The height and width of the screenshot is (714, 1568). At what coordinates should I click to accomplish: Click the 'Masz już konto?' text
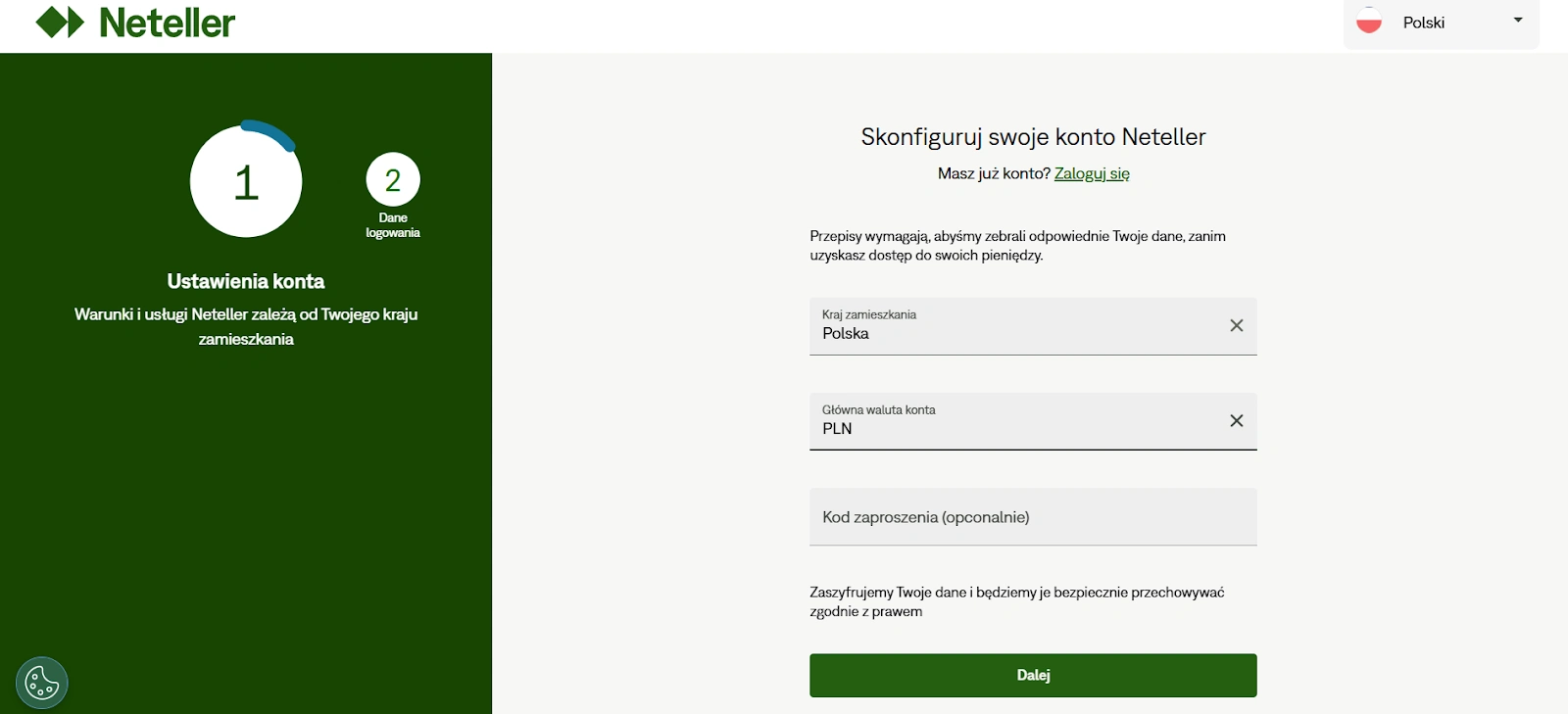pyautogui.click(x=994, y=173)
